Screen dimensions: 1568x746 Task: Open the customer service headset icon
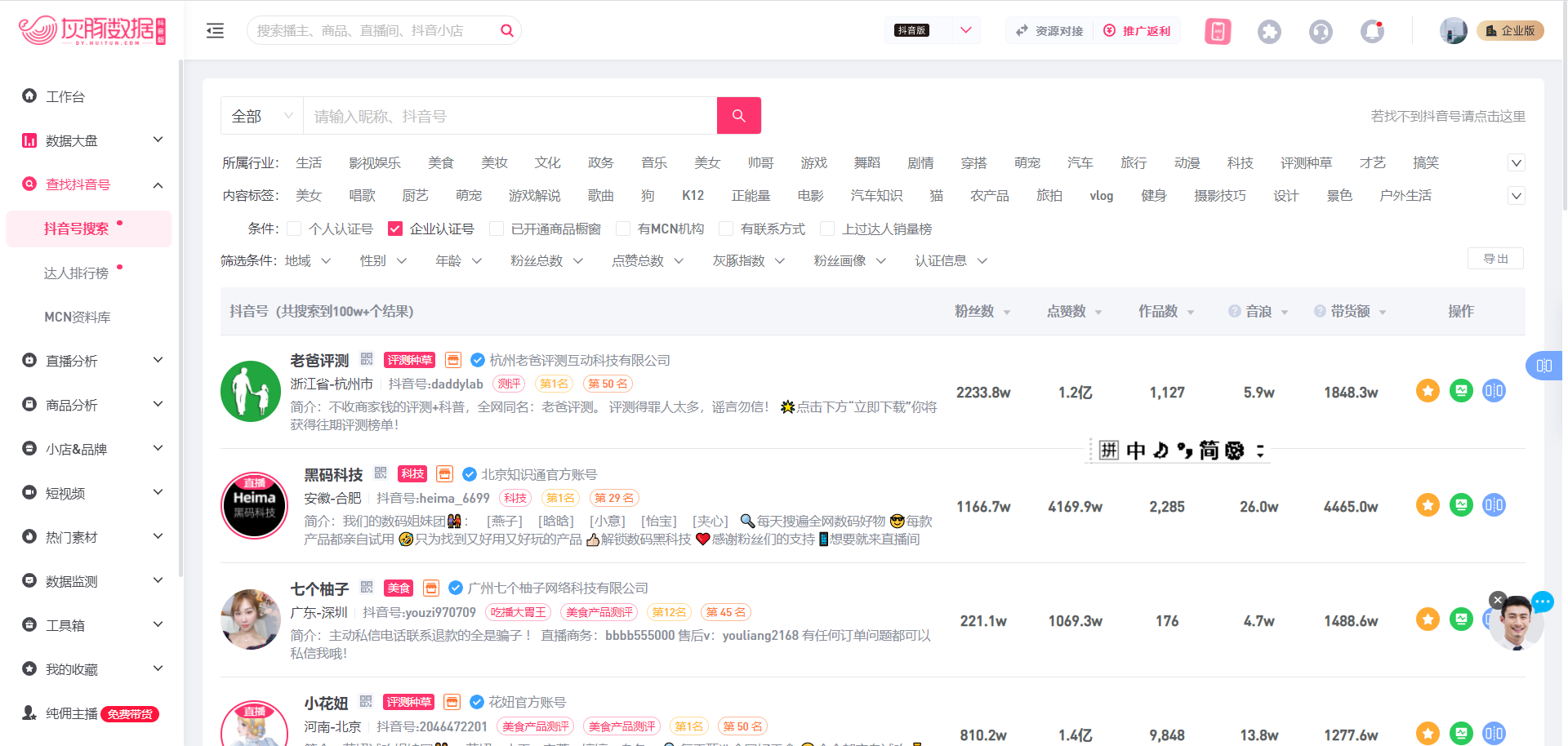(x=1321, y=31)
